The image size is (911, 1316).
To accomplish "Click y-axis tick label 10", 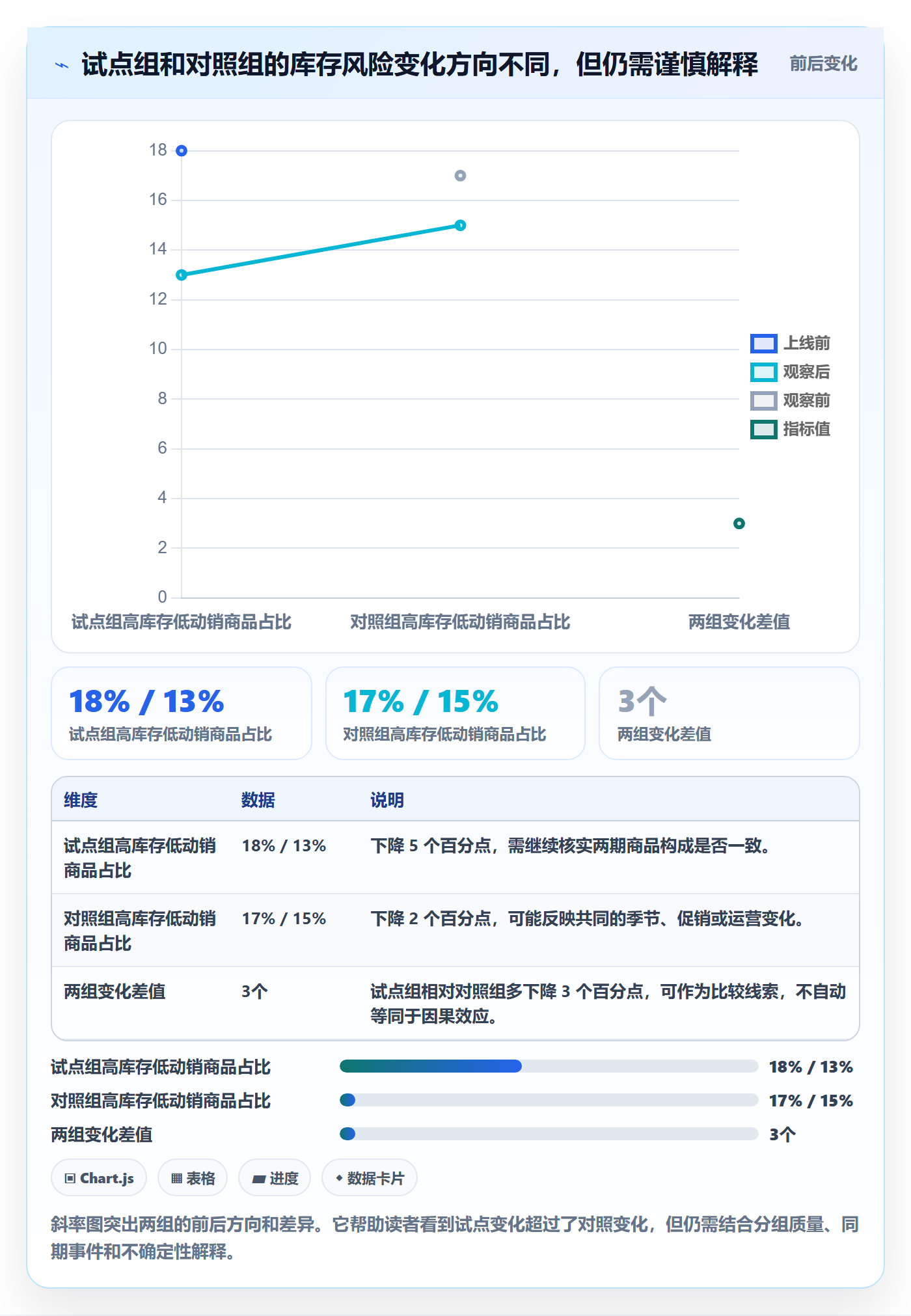I will pos(158,348).
